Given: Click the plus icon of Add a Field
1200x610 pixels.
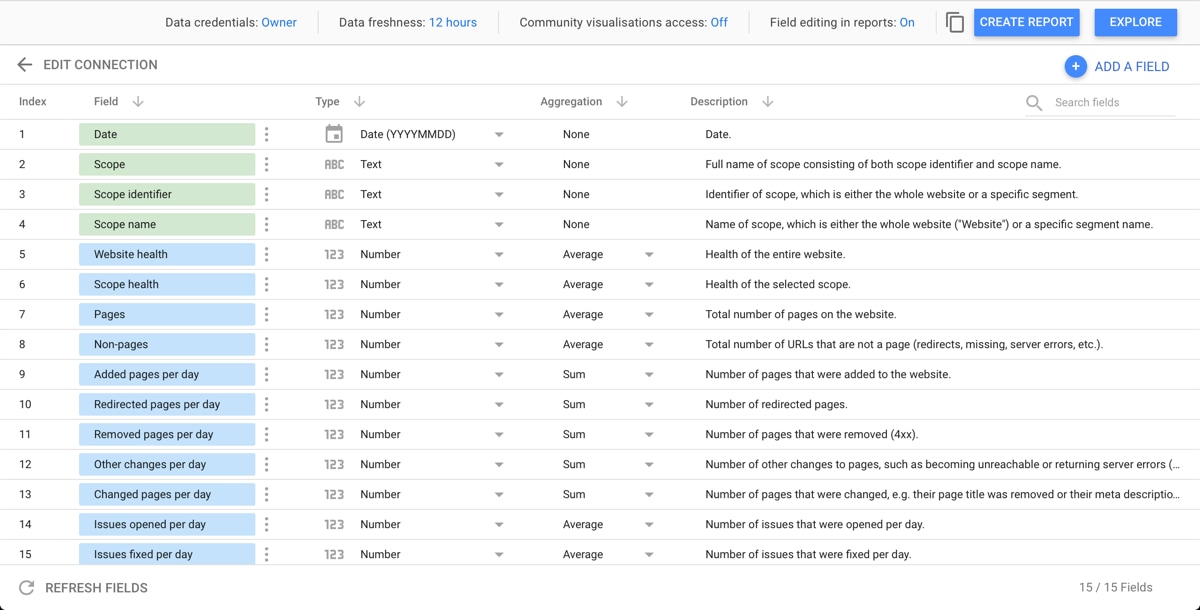Looking at the screenshot, I should pyautogui.click(x=1075, y=66).
